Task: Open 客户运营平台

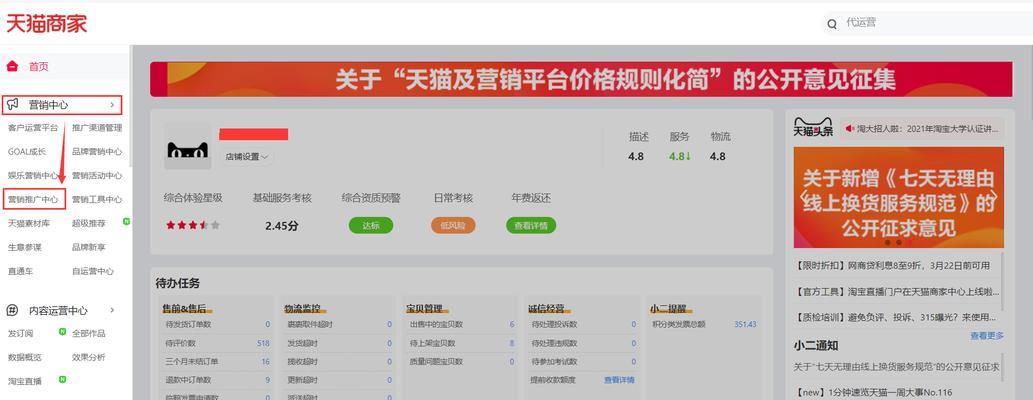Action: point(33,128)
